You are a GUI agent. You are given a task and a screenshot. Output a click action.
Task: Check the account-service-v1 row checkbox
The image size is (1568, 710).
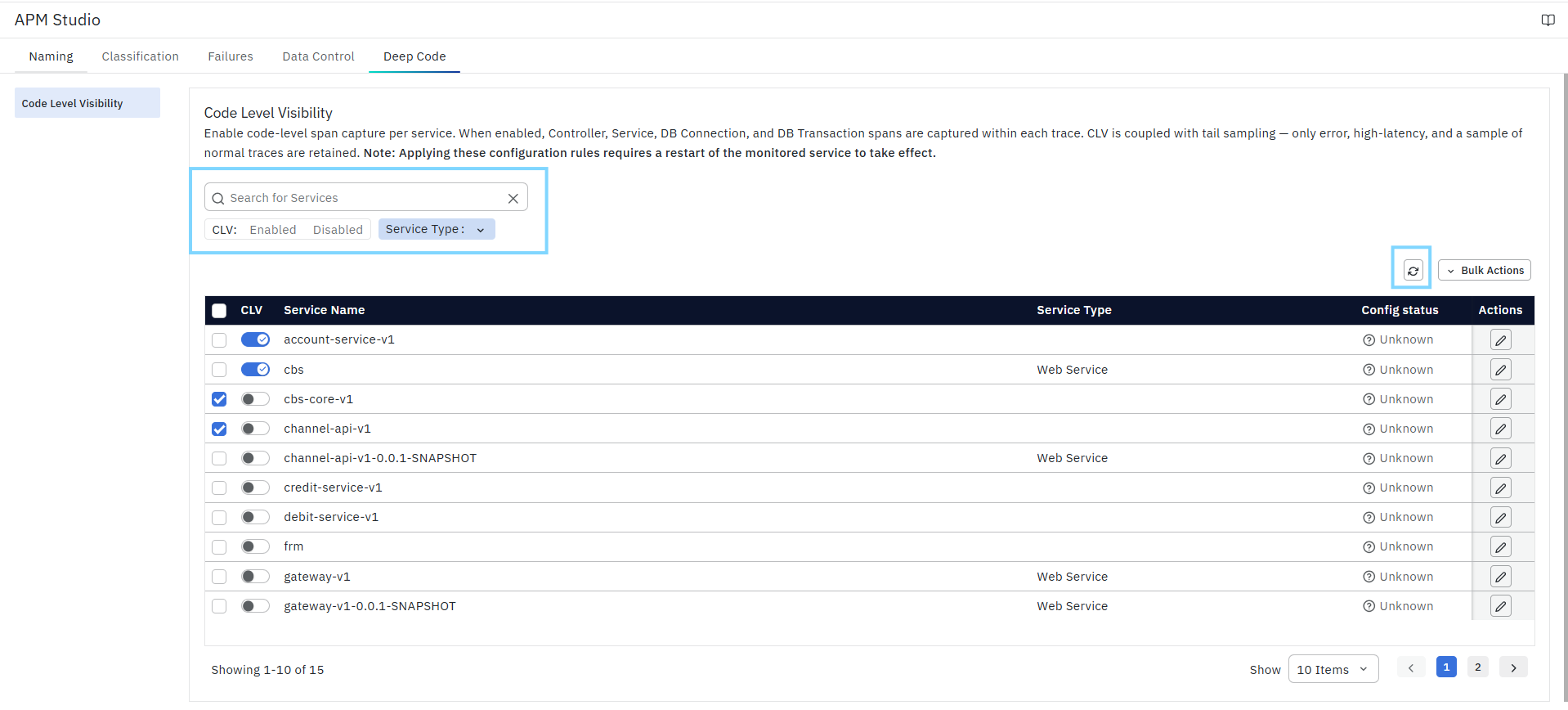pyautogui.click(x=219, y=339)
